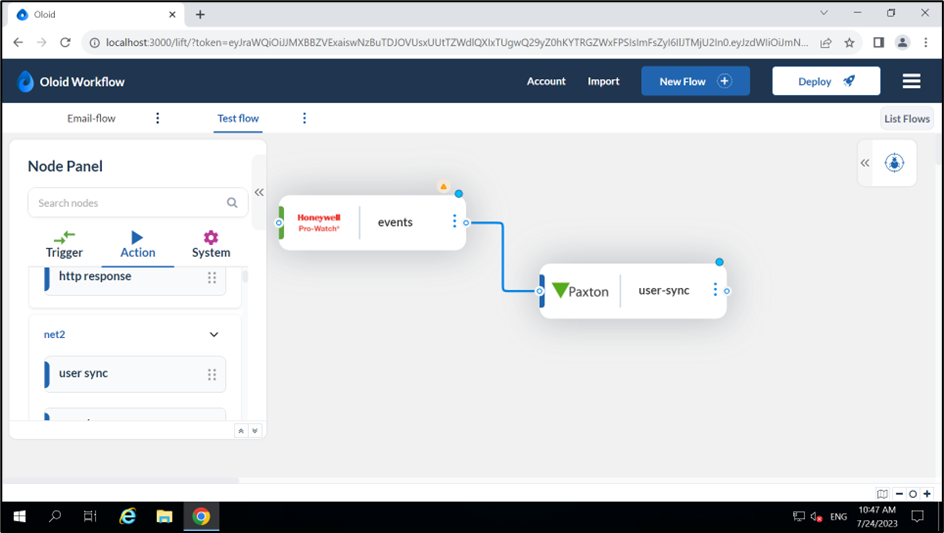Screen dimensions: 944x533
Task: Open Chrome profile icon
Action: (x=902, y=42)
